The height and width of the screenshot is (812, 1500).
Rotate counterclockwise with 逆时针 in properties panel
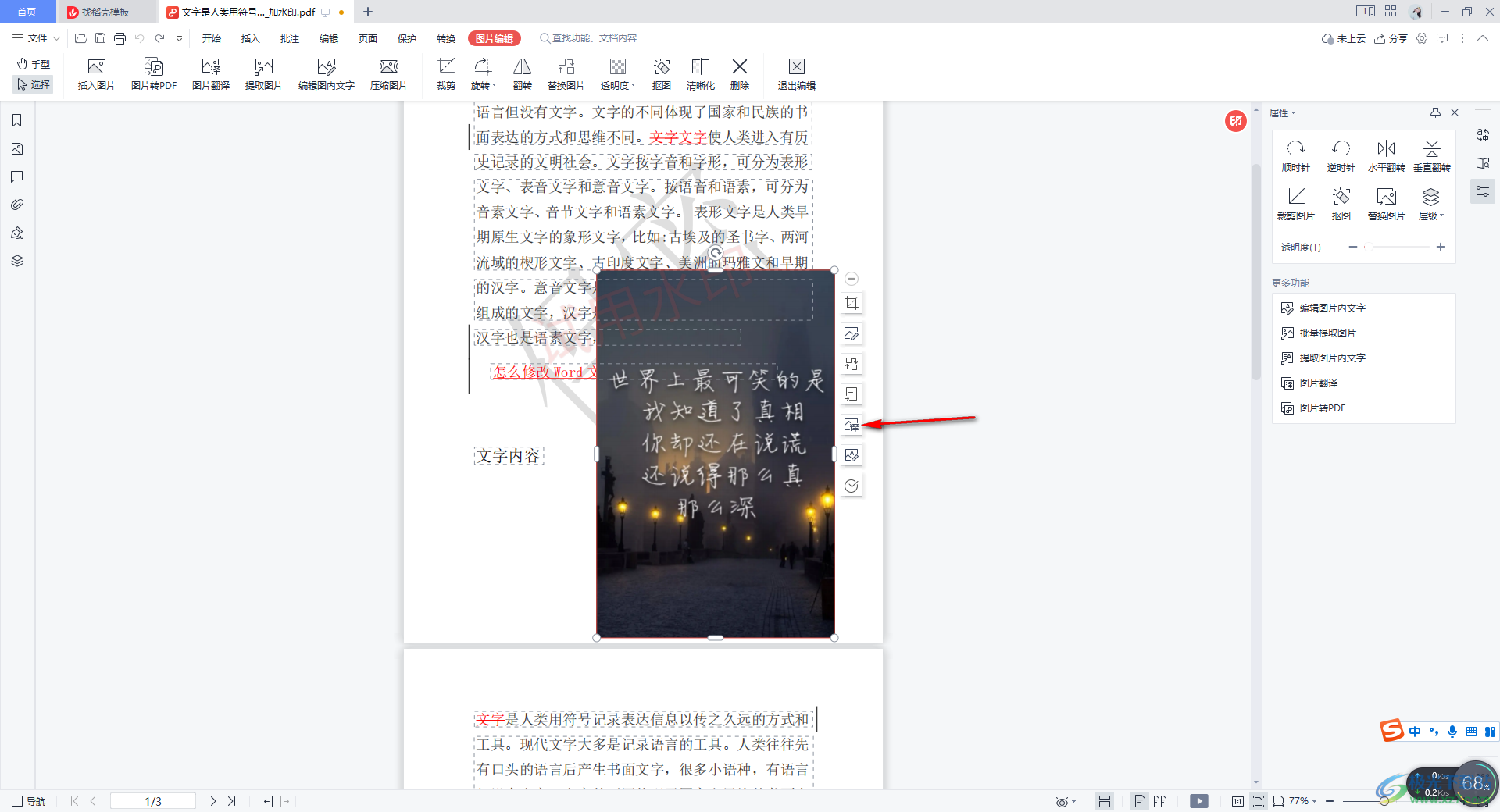coord(1341,155)
